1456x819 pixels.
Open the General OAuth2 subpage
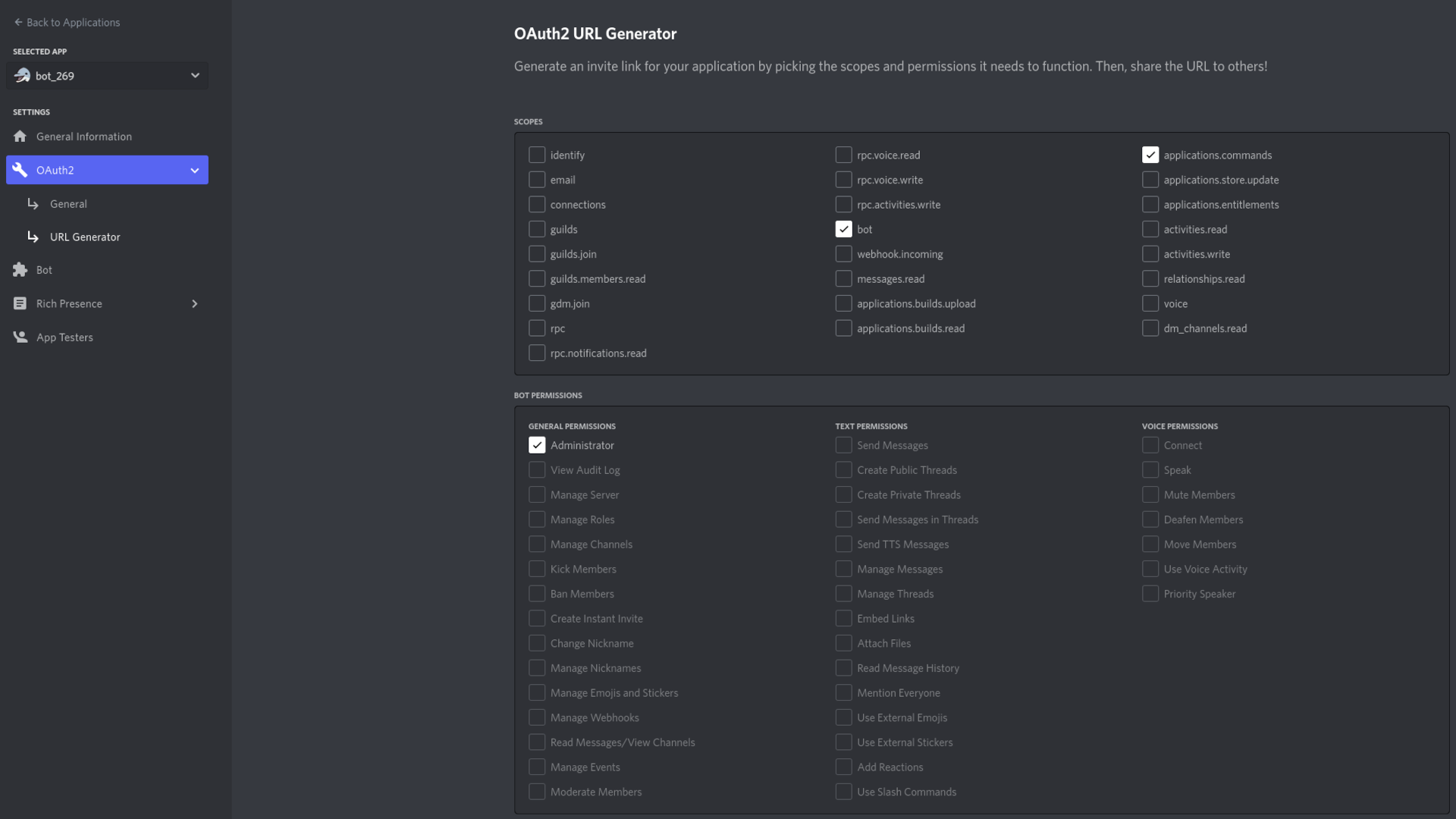pyautogui.click(x=68, y=204)
